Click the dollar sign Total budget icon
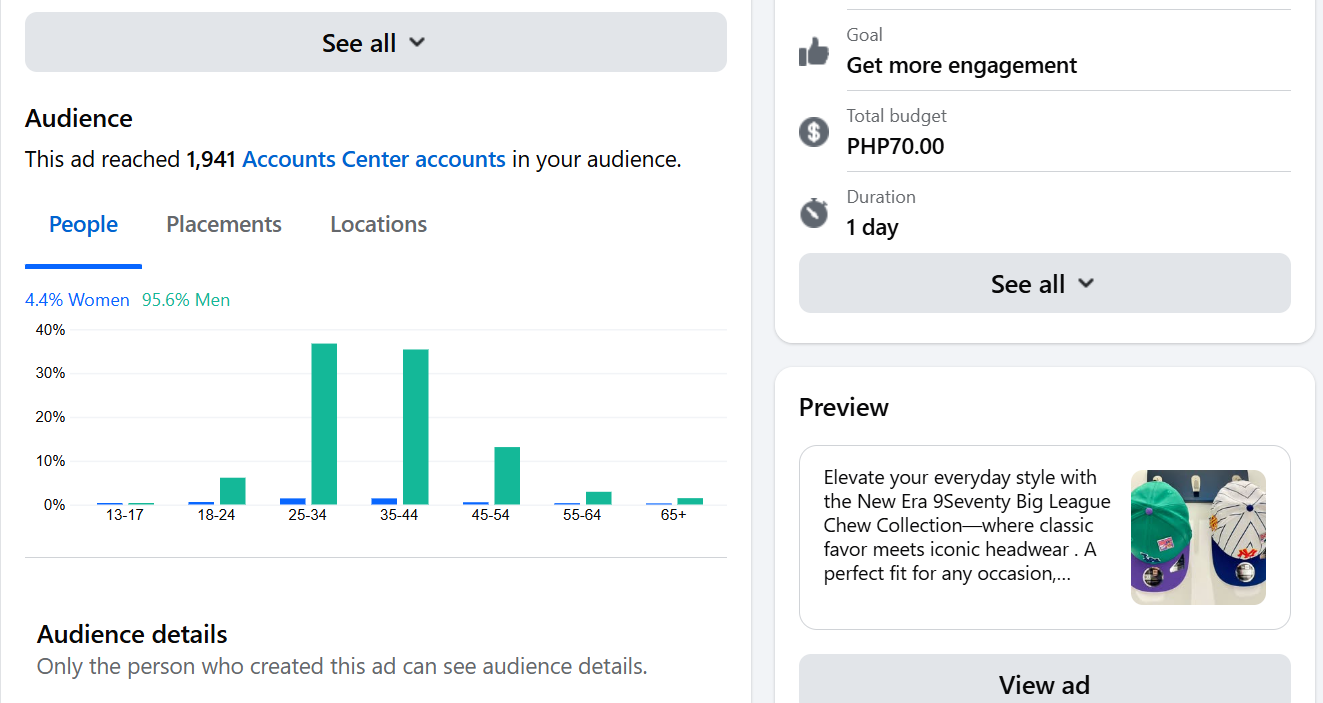The height and width of the screenshot is (703, 1323). coord(814,131)
